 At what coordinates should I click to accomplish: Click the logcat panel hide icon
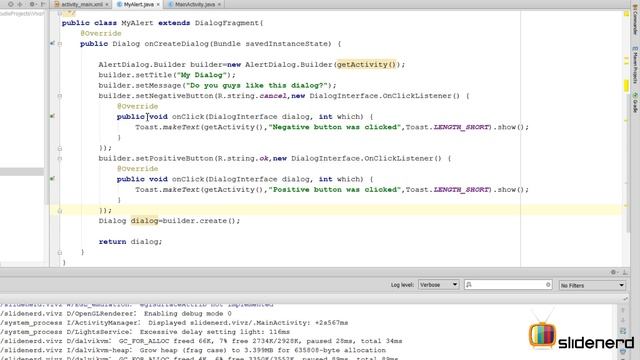point(624,272)
